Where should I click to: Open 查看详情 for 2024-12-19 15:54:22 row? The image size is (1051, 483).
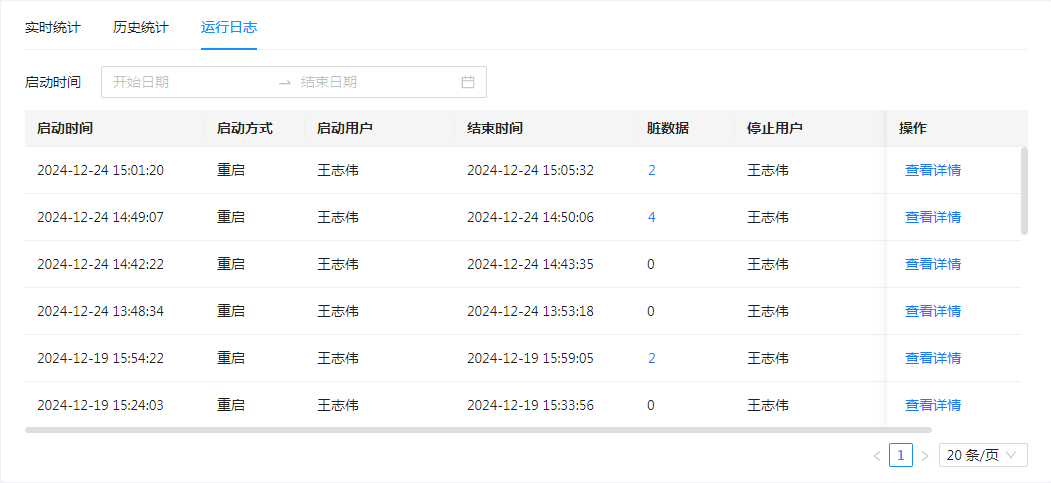[932, 358]
